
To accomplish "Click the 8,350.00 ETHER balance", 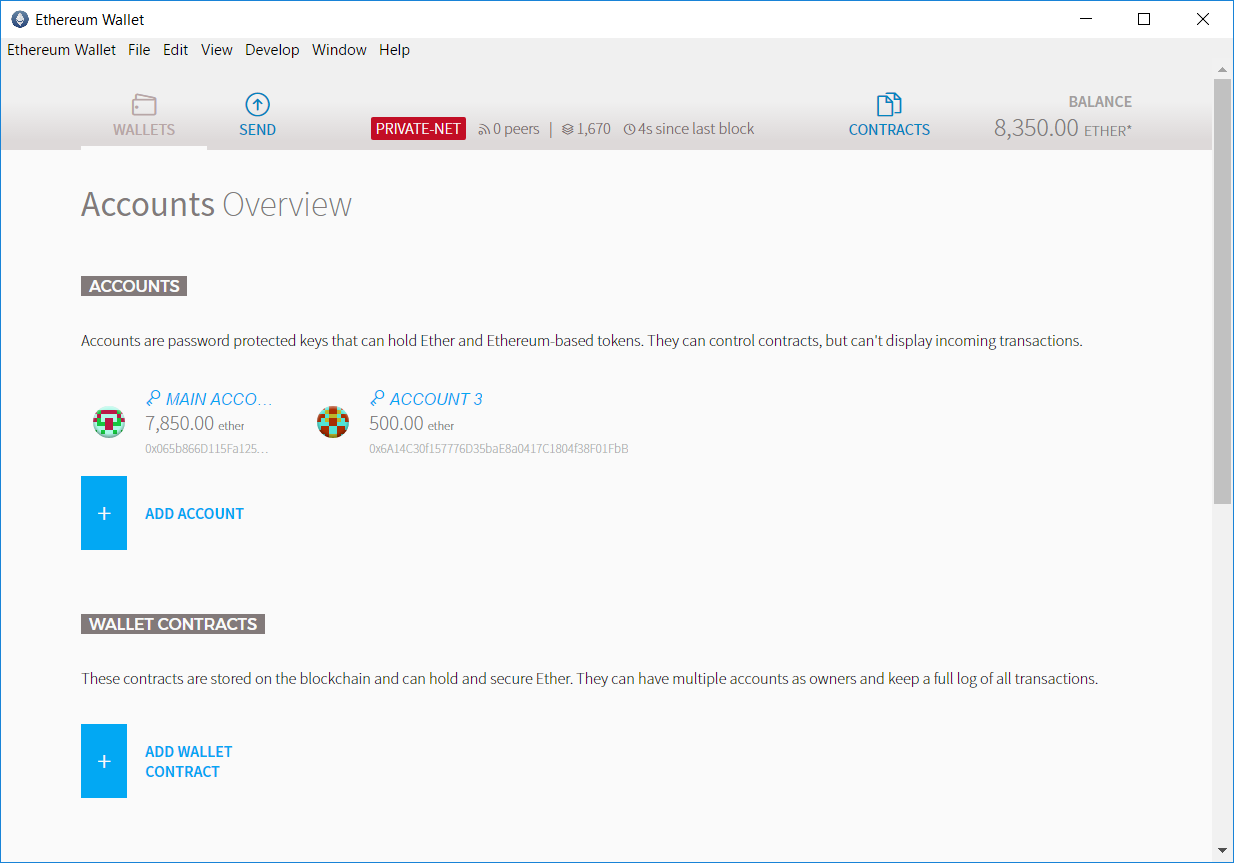I will click(1063, 128).
